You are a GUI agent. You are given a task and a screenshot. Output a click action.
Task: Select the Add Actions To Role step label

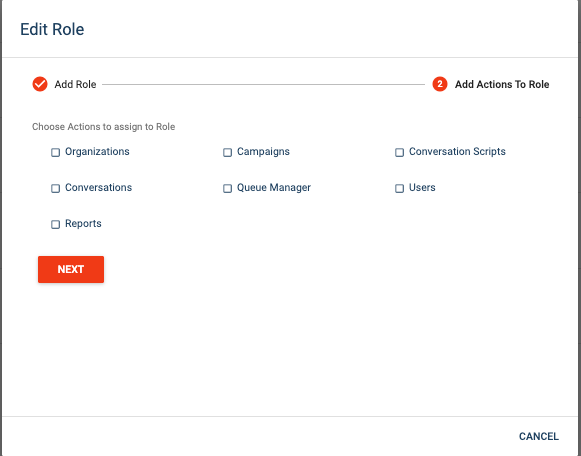(502, 84)
